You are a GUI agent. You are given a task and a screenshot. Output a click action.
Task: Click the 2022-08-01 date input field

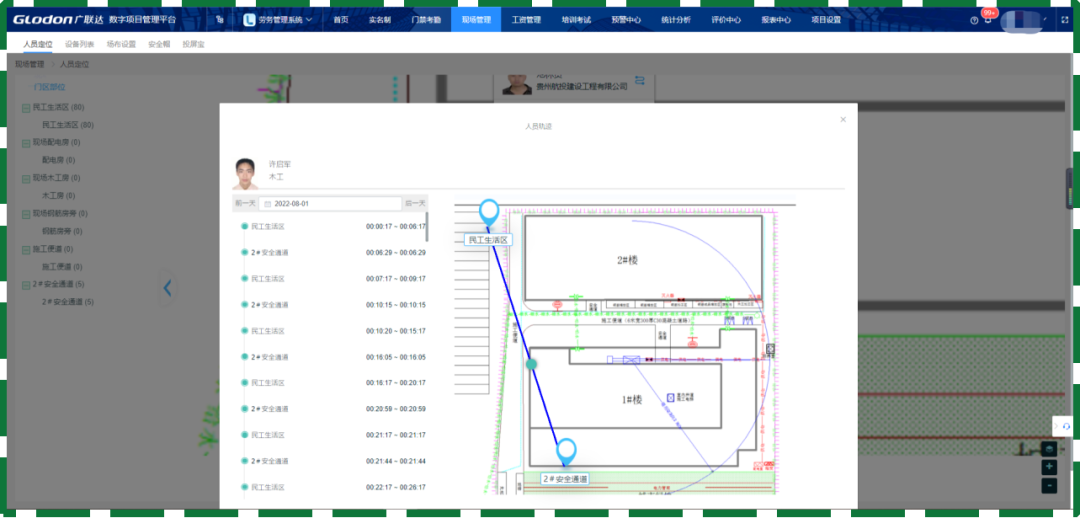tap(331, 204)
